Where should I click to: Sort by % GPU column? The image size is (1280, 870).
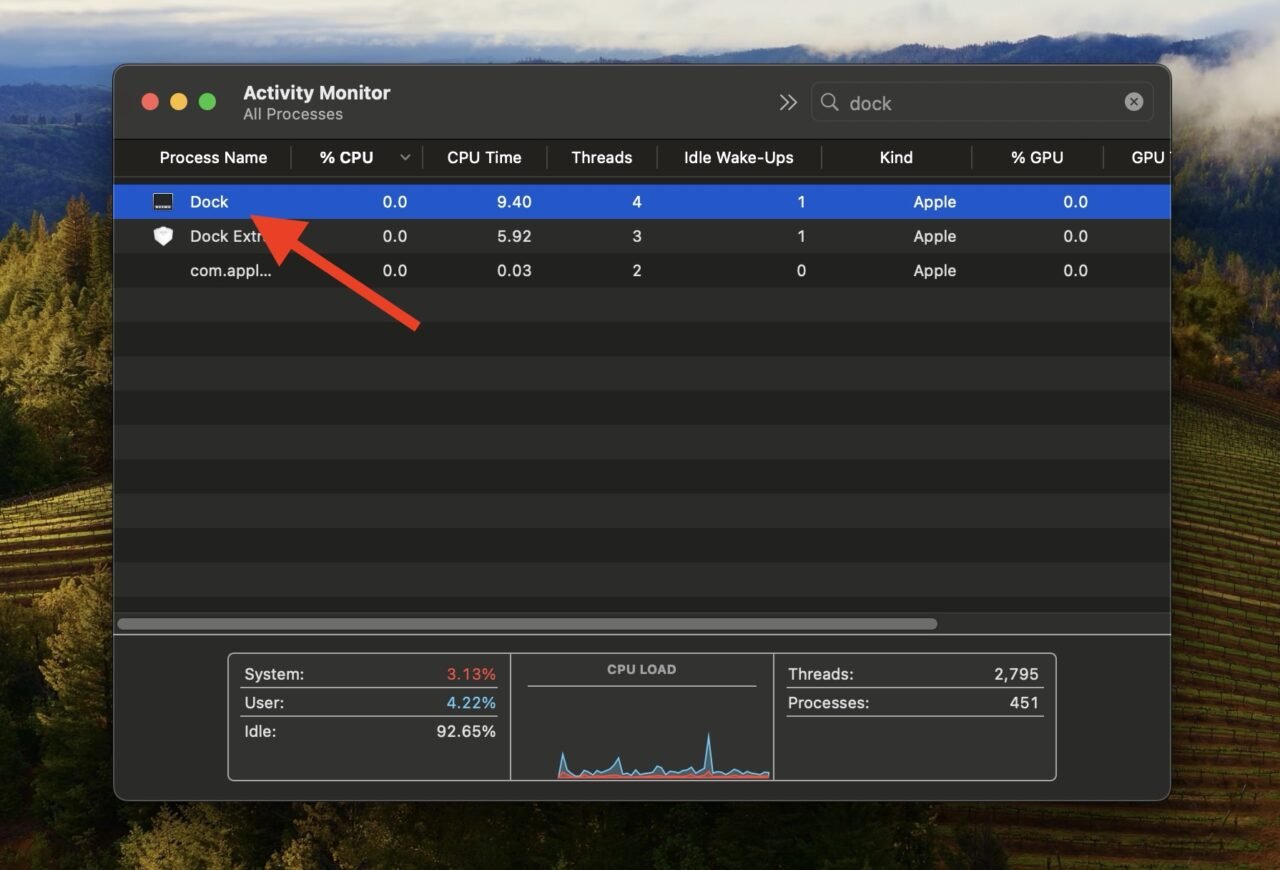[x=1037, y=157]
